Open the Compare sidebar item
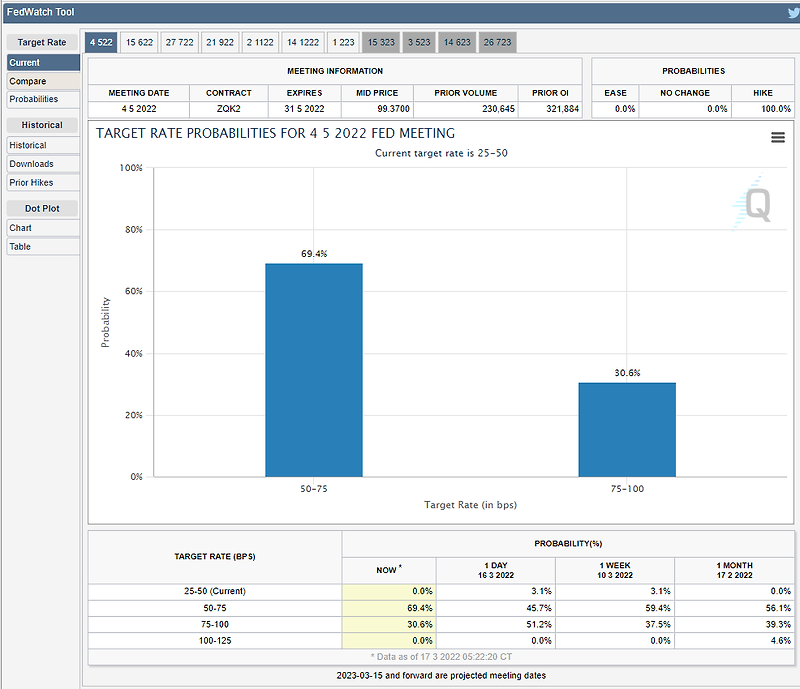The height and width of the screenshot is (689, 800). [43, 81]
